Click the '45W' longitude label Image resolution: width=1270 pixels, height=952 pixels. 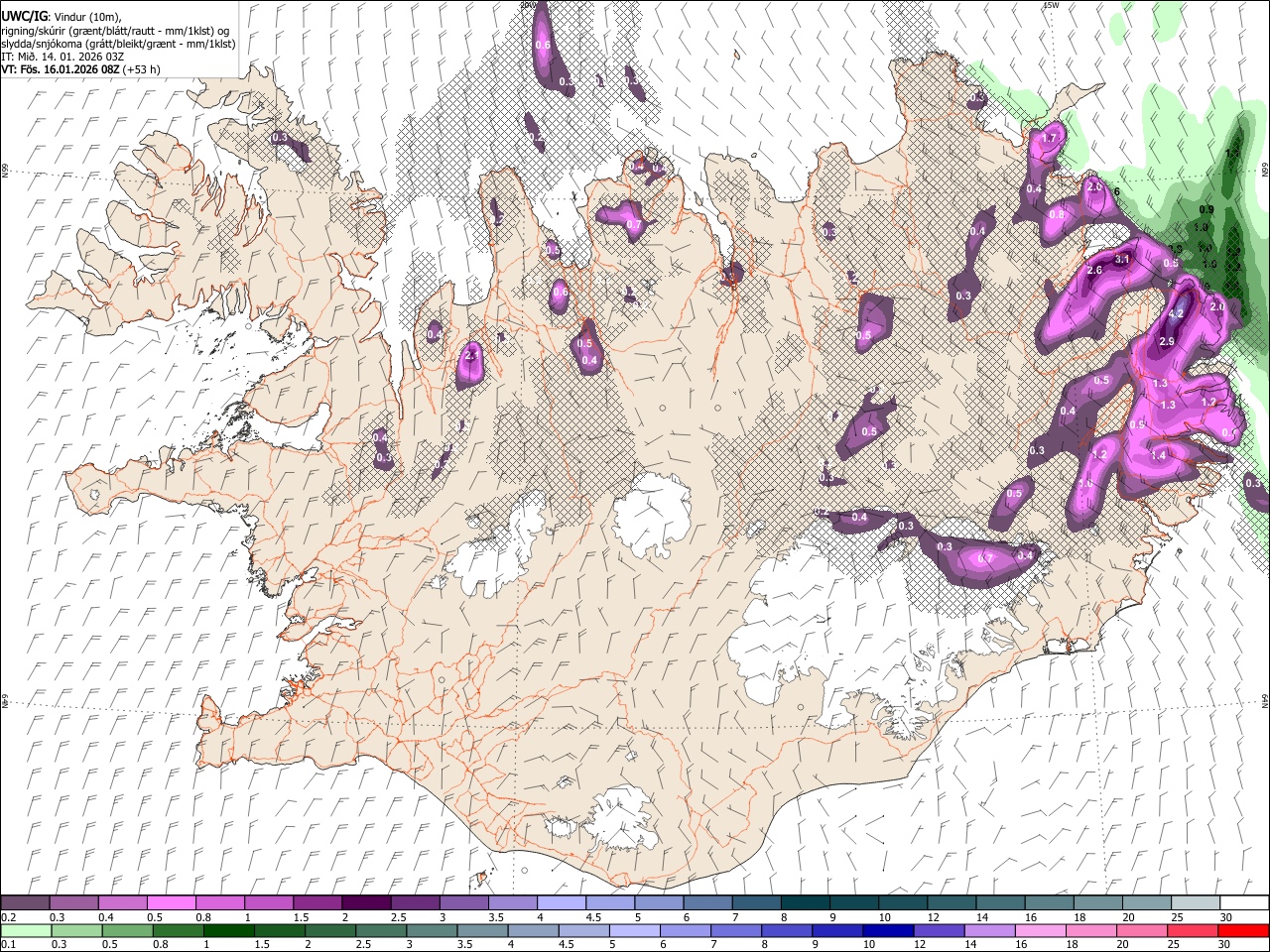1051,5
